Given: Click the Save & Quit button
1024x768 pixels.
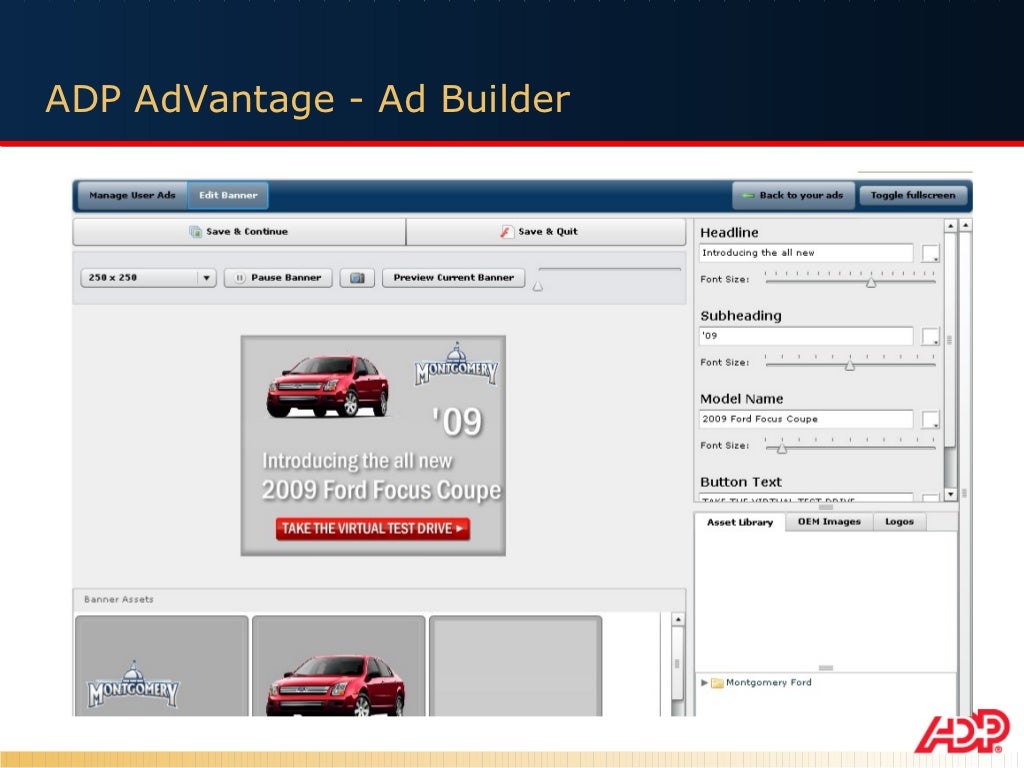Looking at the screenshot, I should pyautogui.click(x=546, y=232).
